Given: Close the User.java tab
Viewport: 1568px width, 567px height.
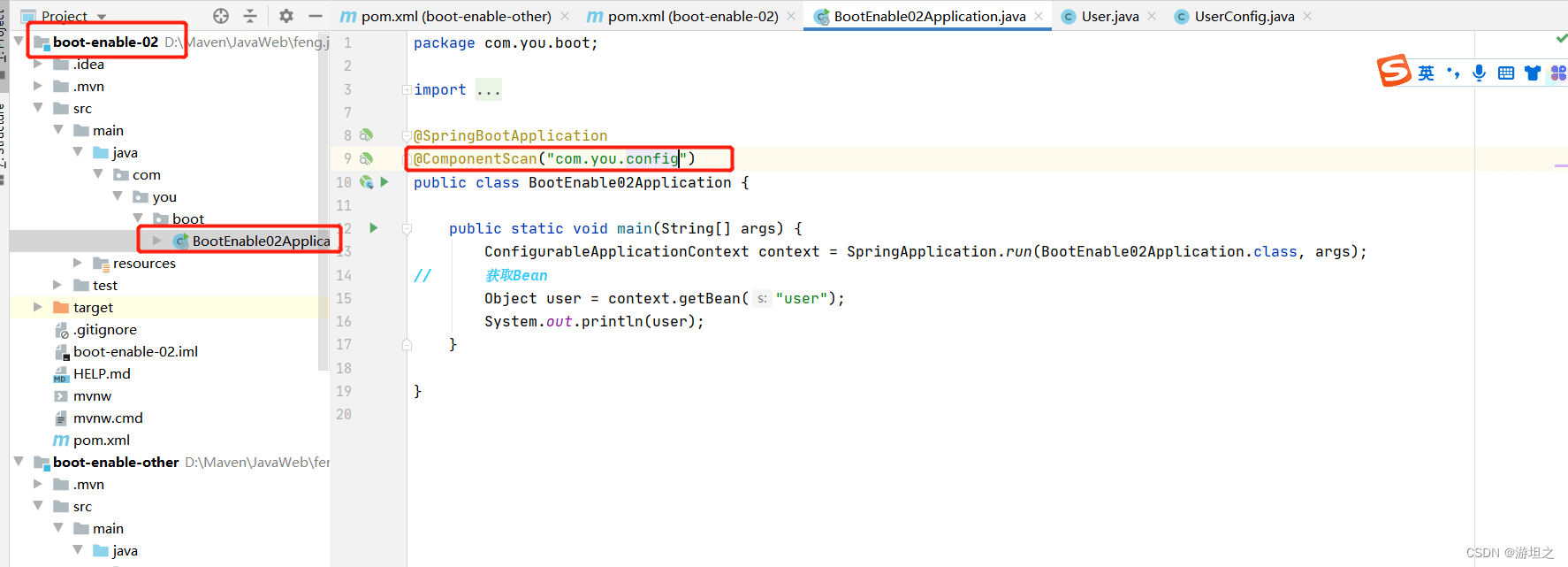Looking at the screenshot, I should click(x=1152, y=16).
